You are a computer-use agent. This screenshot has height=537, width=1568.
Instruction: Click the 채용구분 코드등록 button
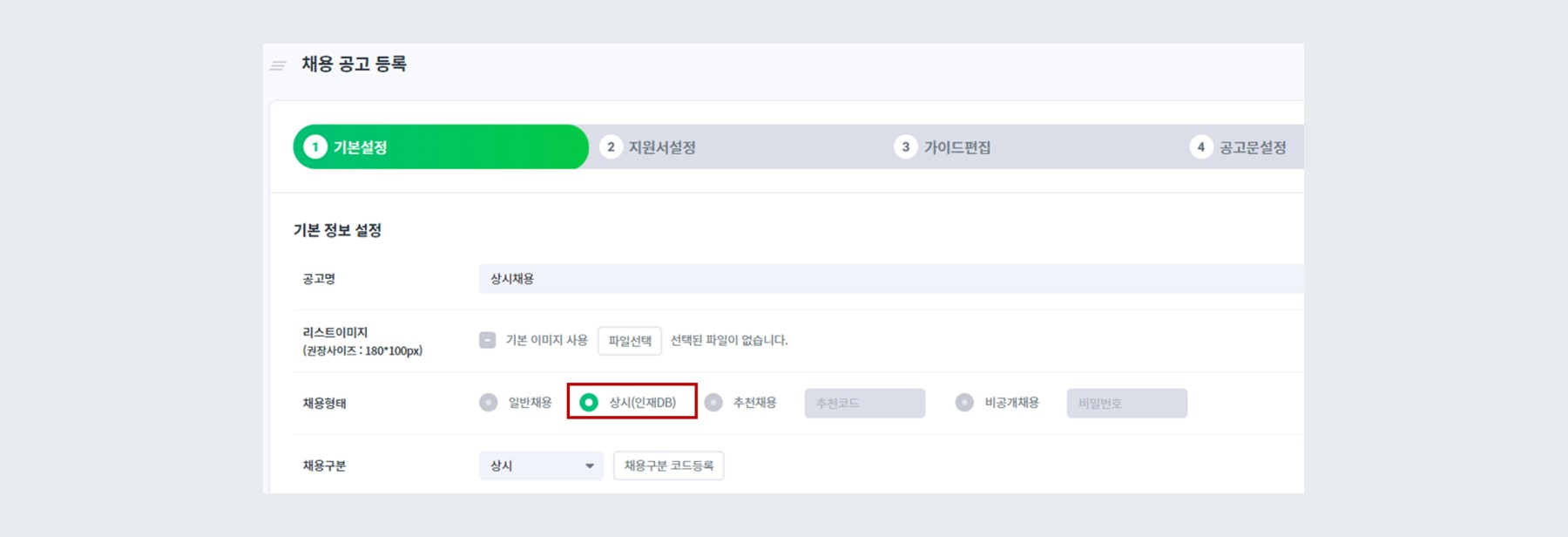[668, 466]
